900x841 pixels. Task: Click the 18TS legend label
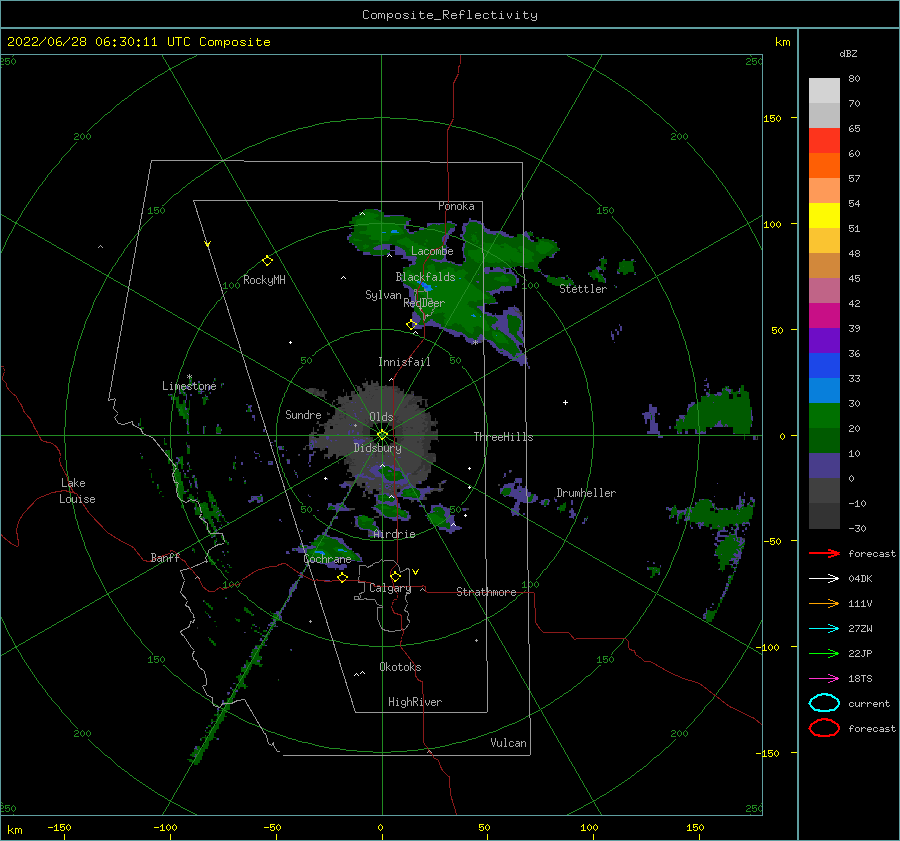tap(860, 679)
